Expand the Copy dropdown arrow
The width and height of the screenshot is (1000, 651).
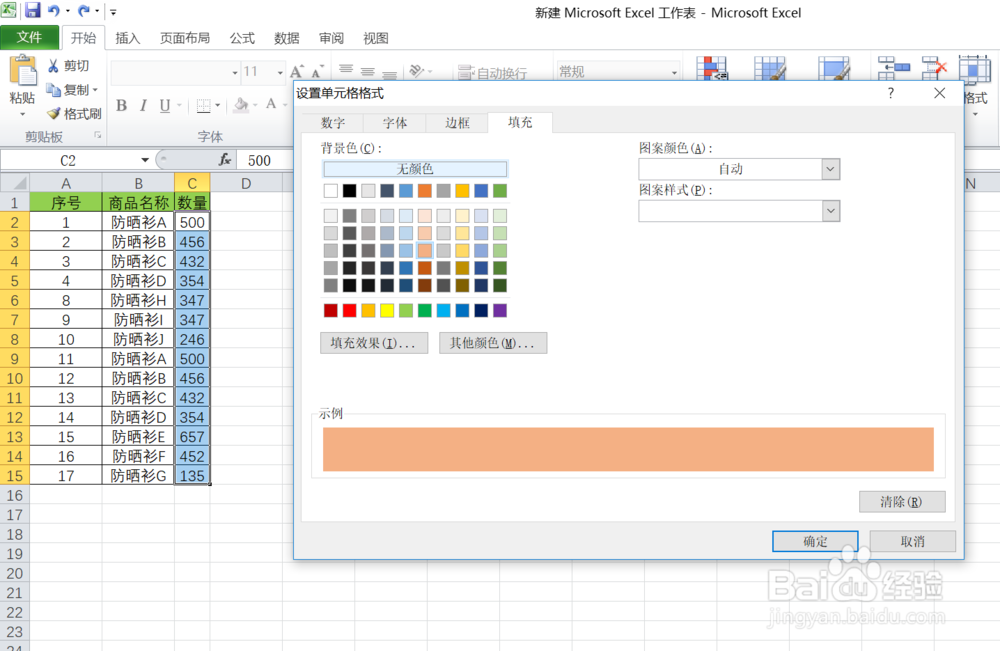96,90
